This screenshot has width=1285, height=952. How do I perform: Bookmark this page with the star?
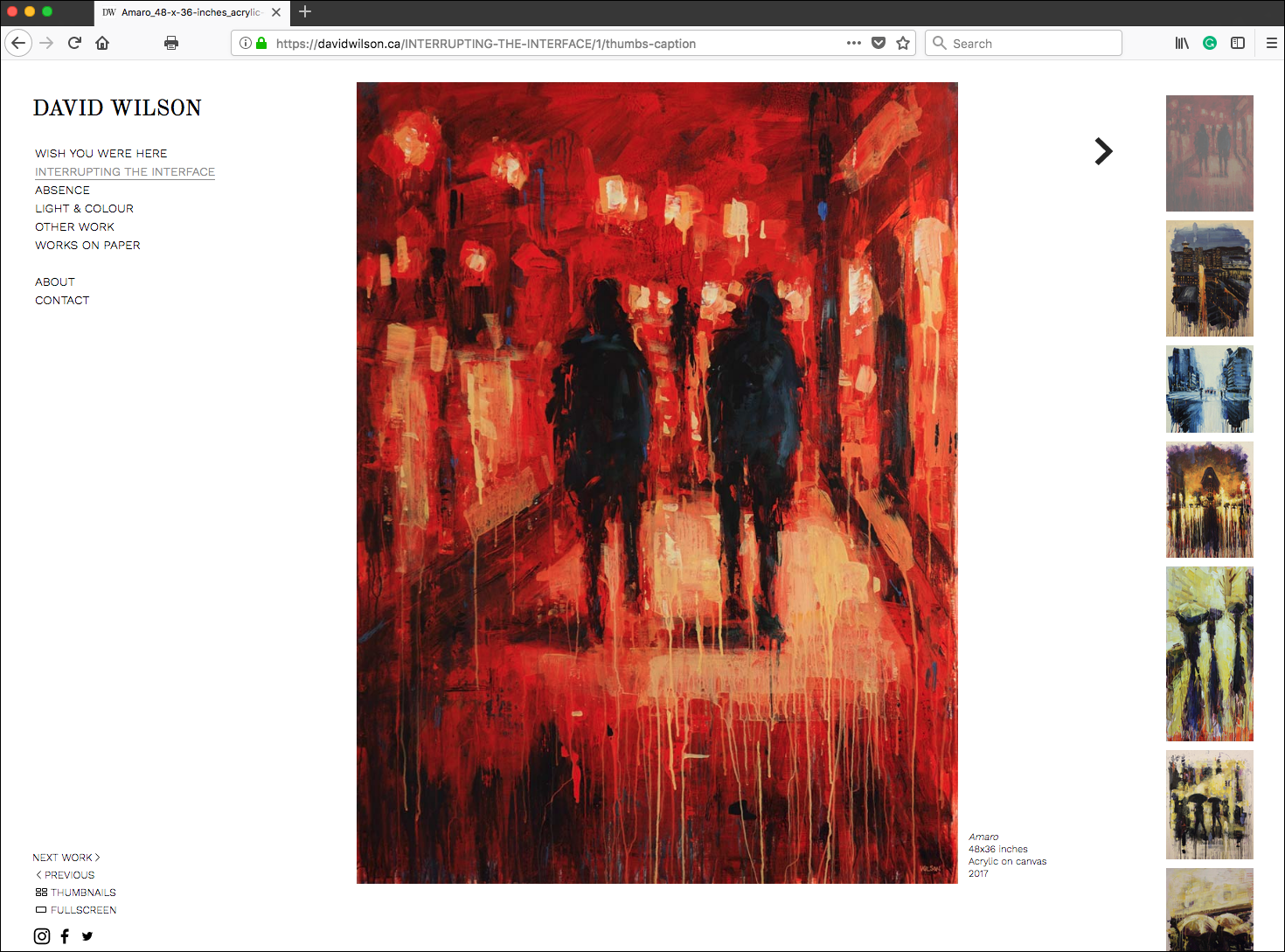[x=903, y=42]
